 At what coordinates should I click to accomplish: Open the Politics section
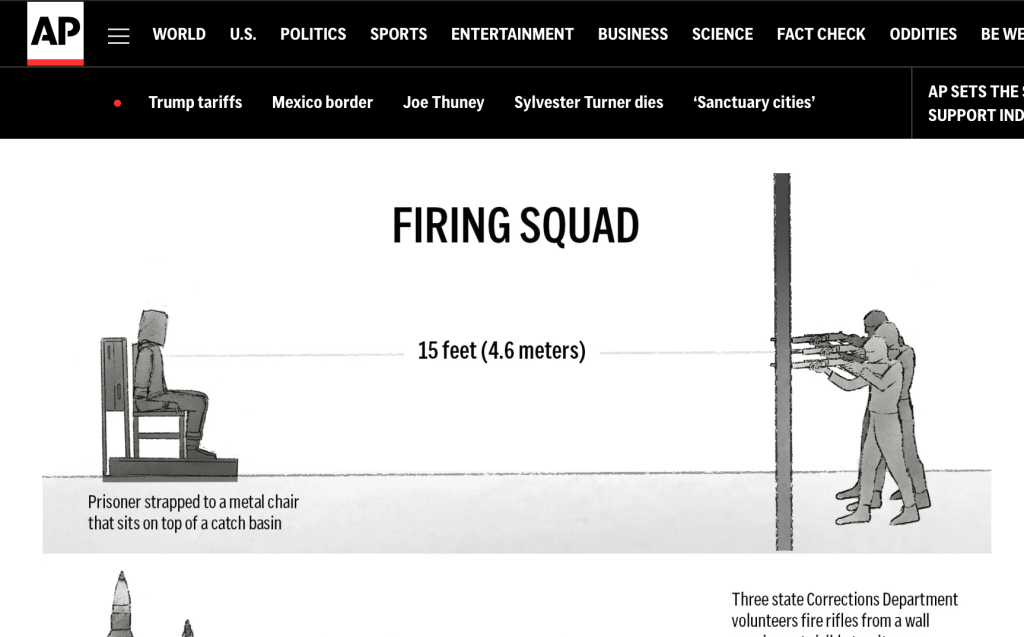(x=313, y=34)
